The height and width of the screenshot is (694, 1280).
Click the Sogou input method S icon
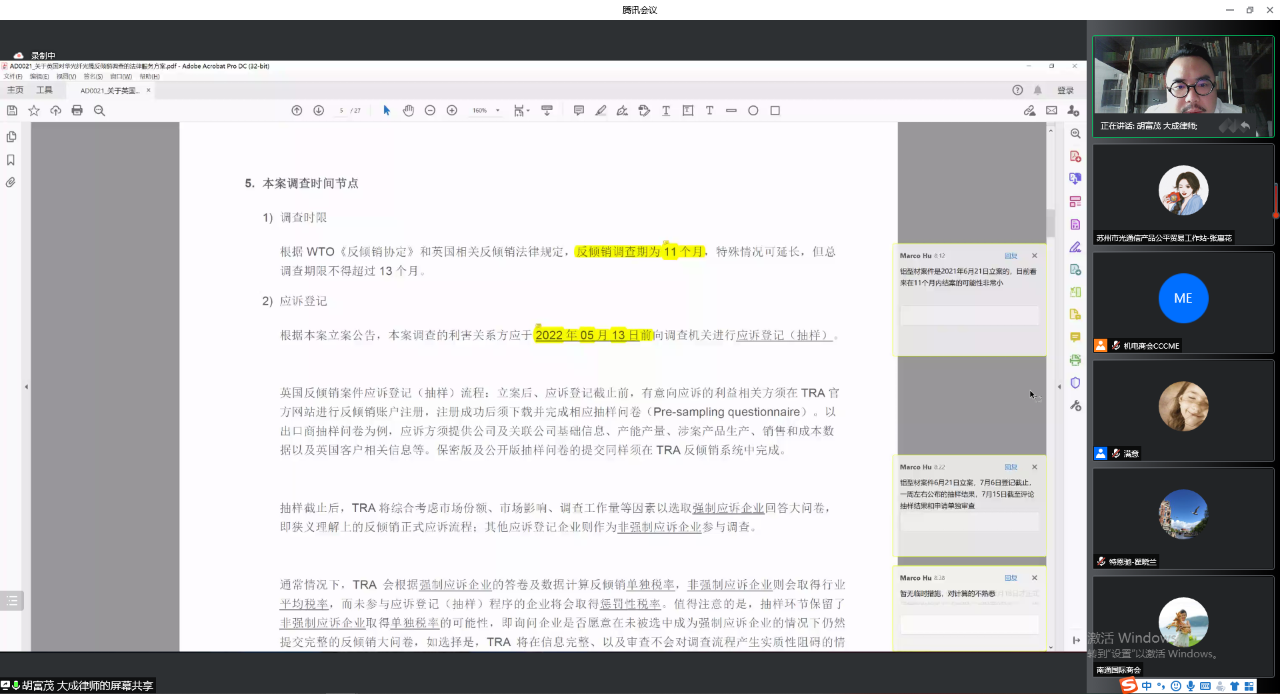pos(1128,685)
